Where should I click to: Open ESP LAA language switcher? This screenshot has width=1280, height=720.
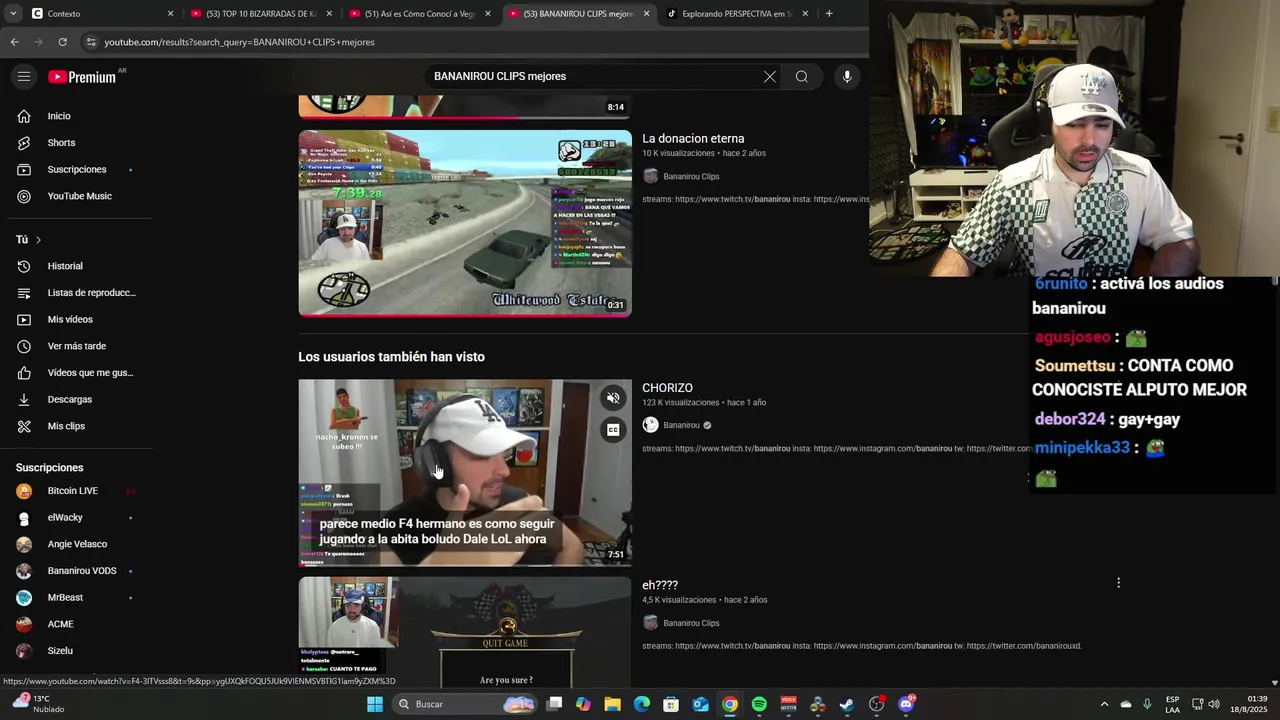(1172, 704)
